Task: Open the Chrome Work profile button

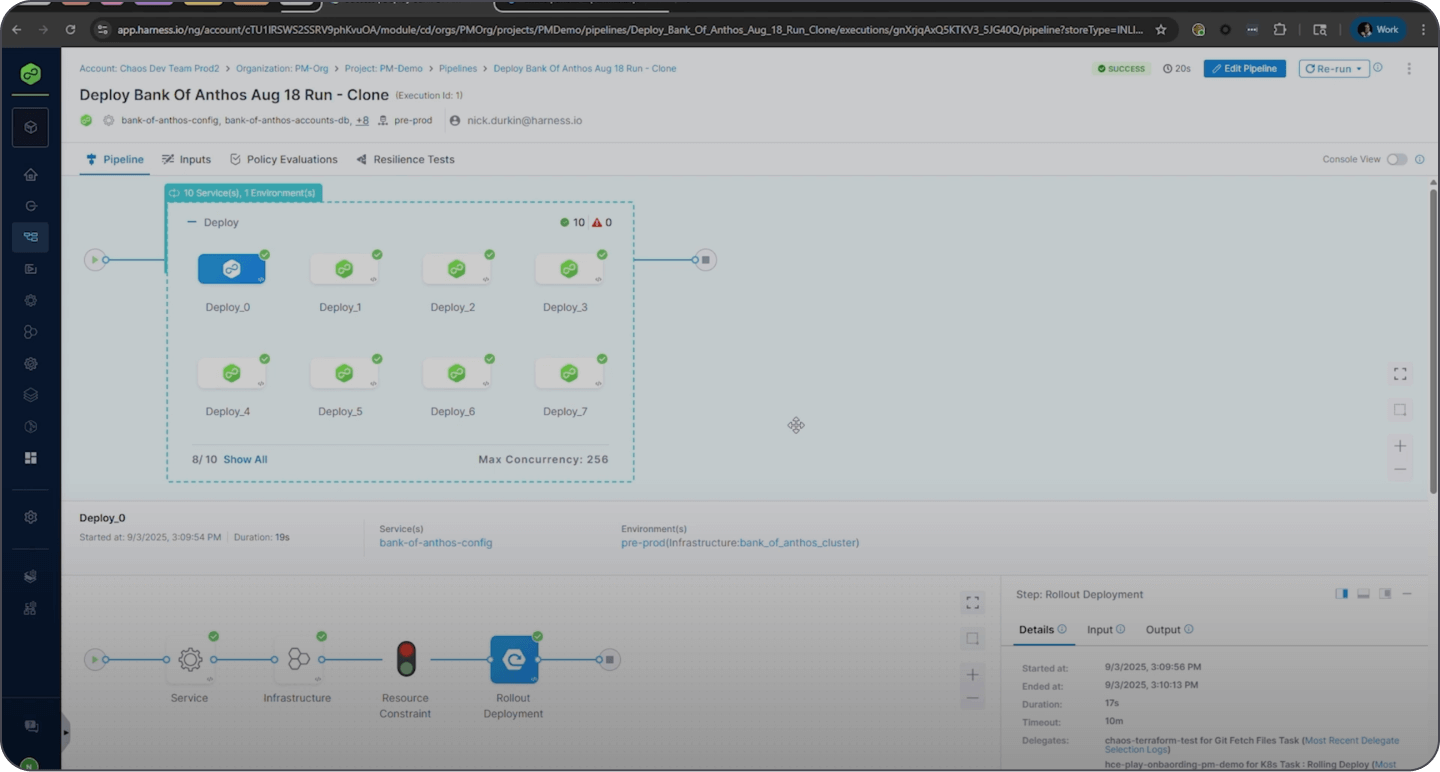Action: coord(1378,30)
